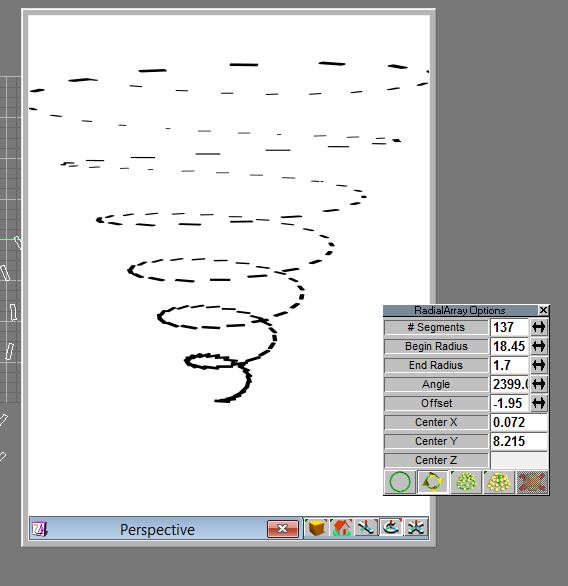Click the Center X value field
The image size is (568, 586).
[519, 422]
